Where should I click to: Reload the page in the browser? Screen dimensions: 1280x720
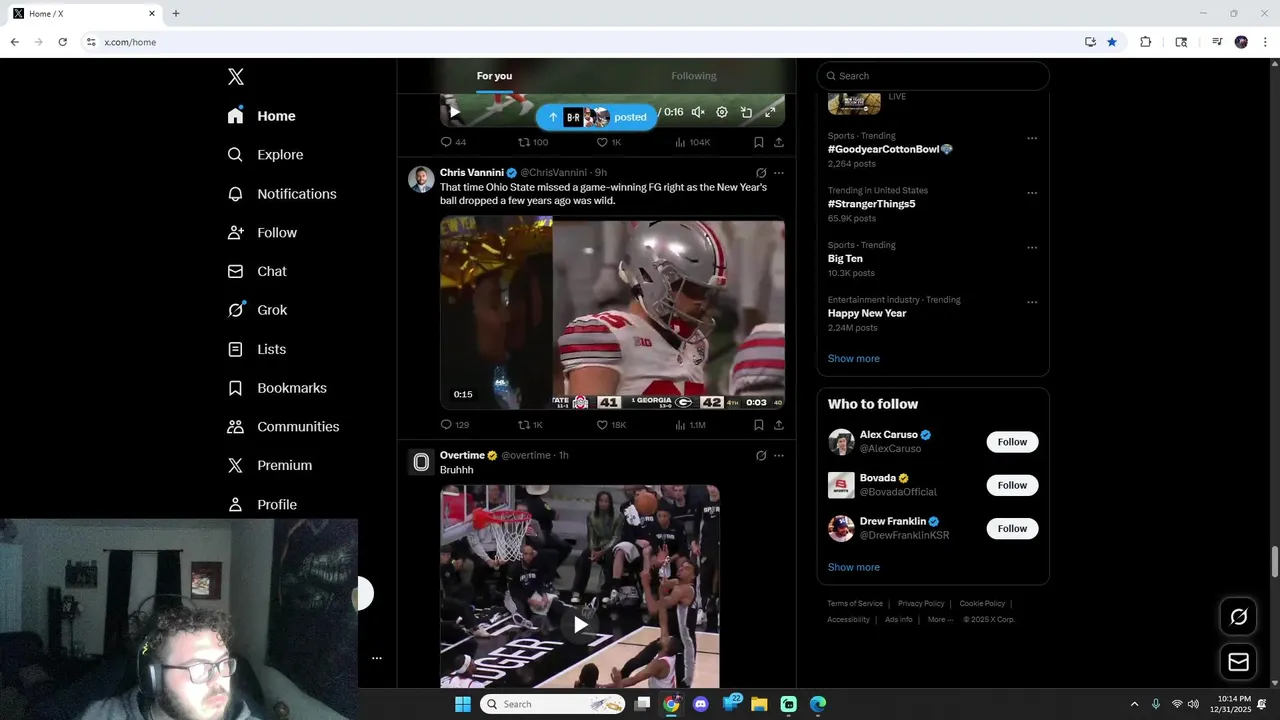[62, 42]
